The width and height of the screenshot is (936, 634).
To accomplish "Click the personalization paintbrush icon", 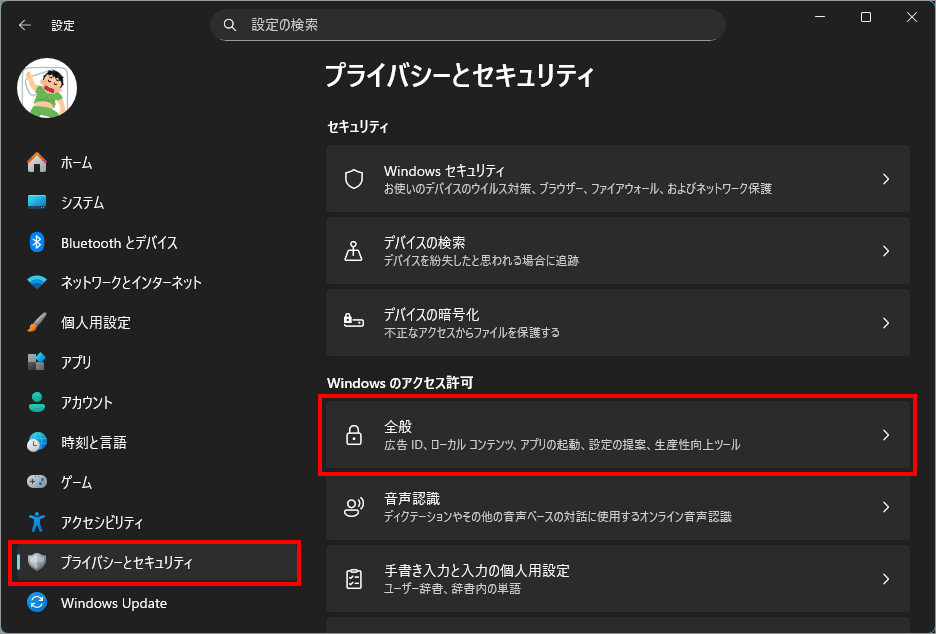I will [37, 323].
